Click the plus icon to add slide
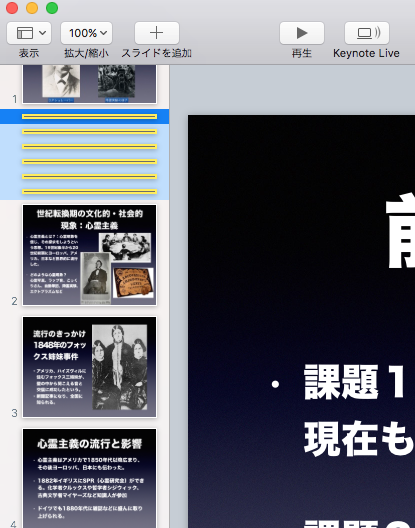 pos(157,33)
